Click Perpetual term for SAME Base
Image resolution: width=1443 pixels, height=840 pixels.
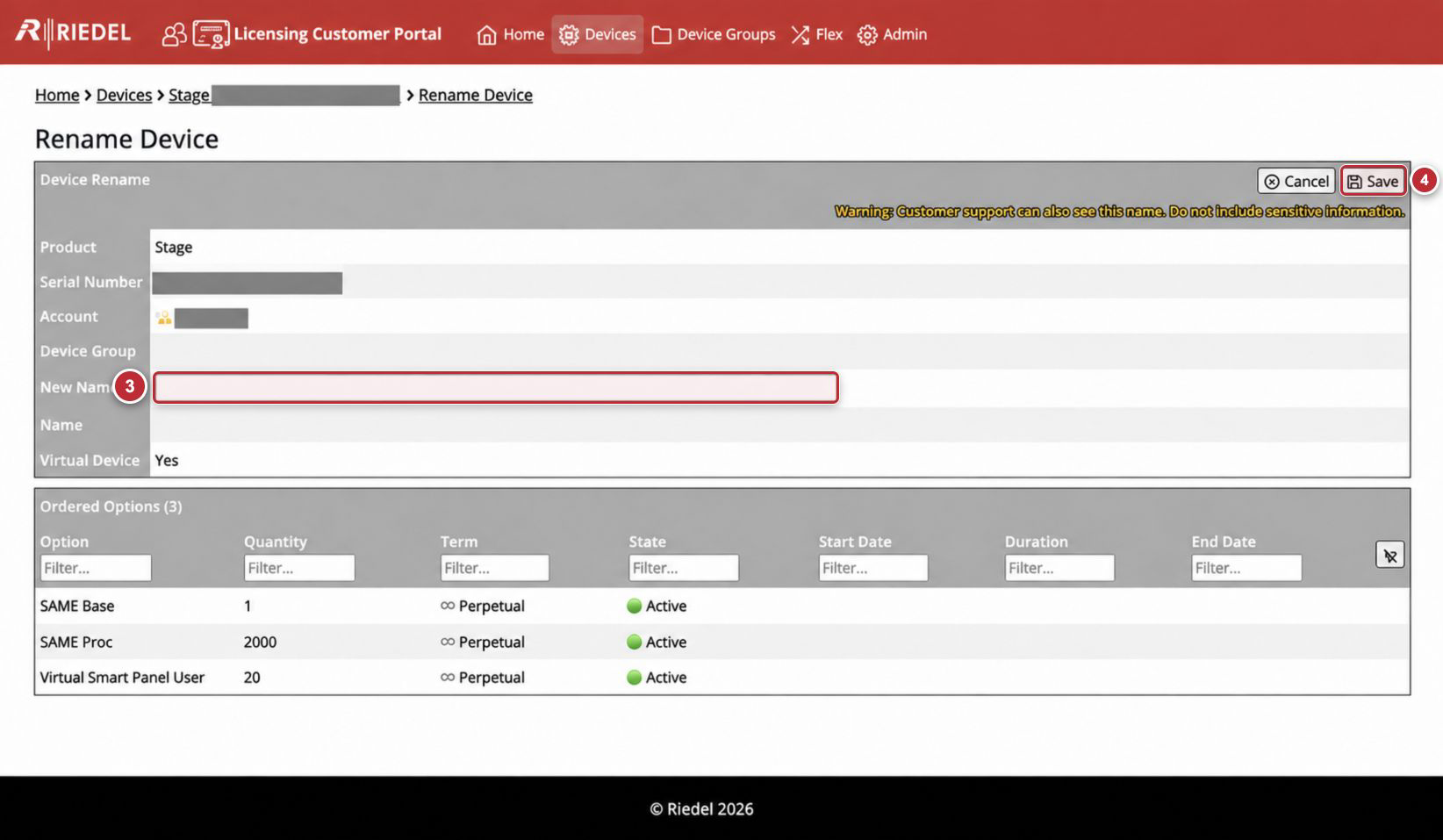[x=483, y=606]
